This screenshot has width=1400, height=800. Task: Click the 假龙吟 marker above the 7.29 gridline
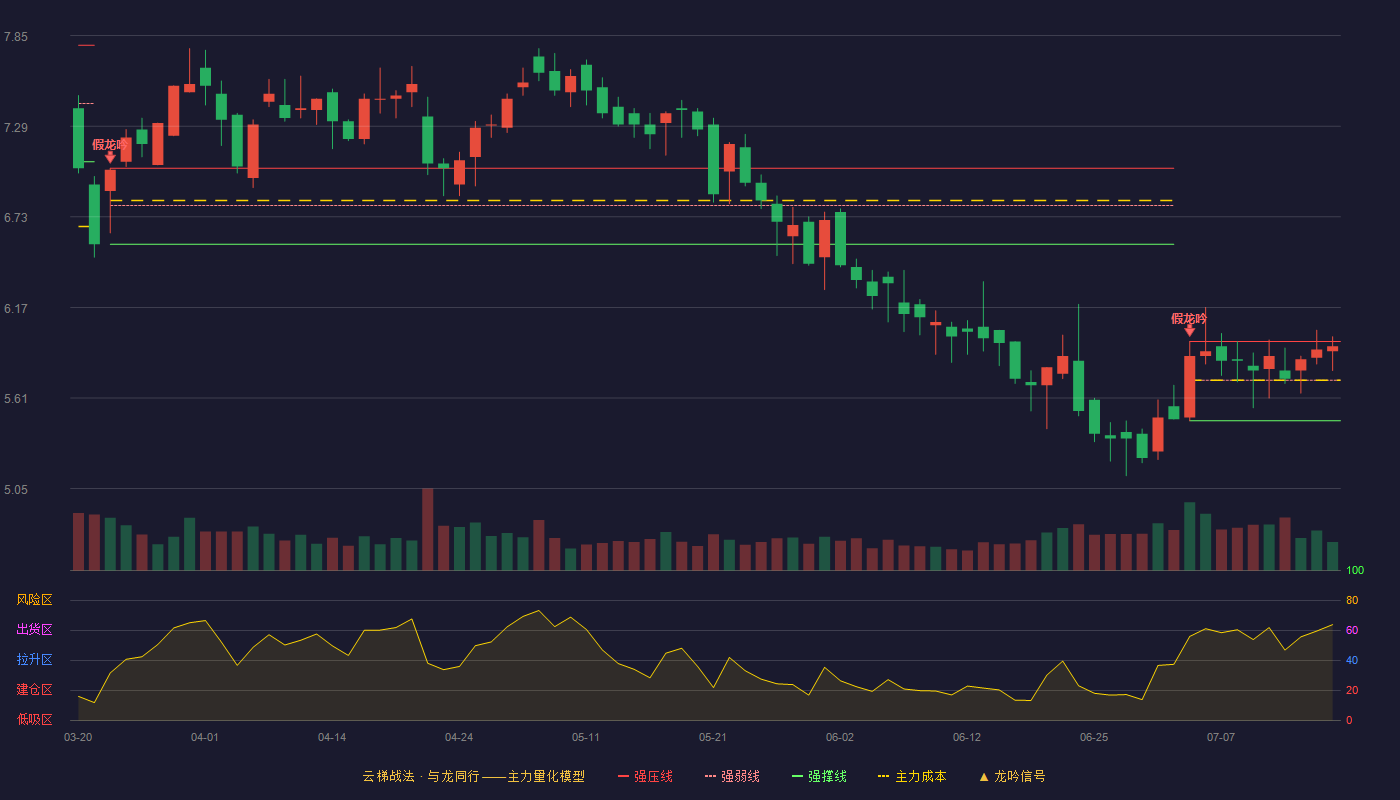(110, 145)
